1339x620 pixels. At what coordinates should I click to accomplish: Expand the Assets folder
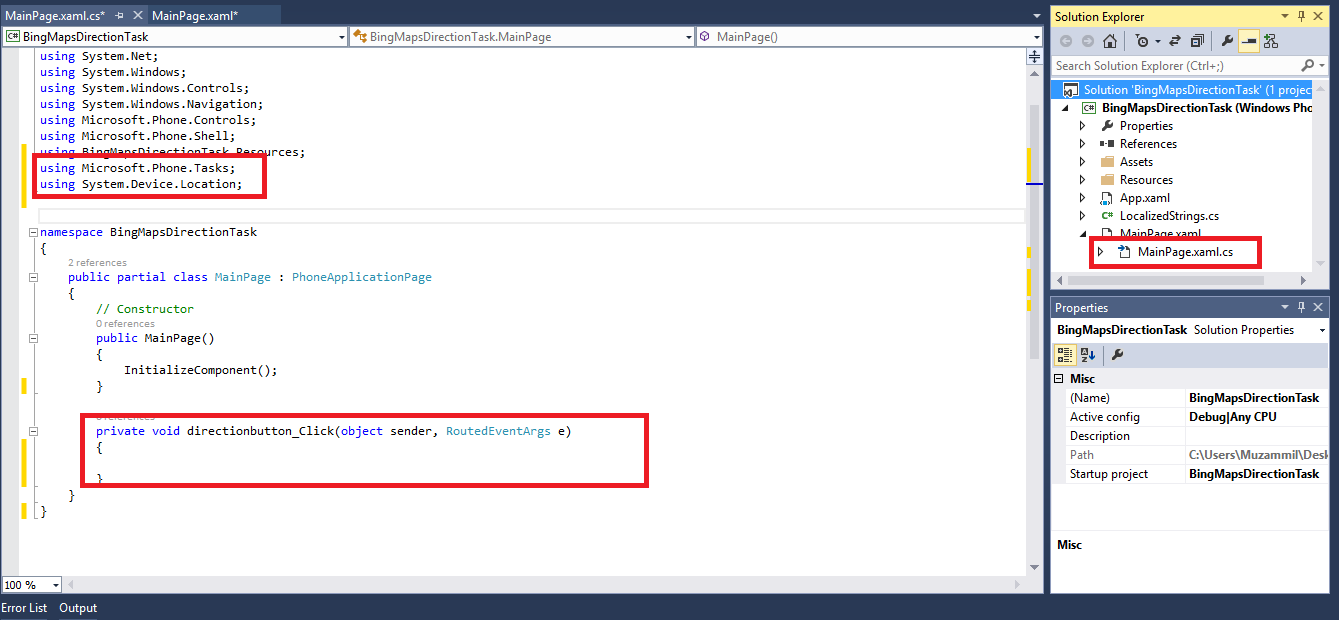pyautogui.click(x=1083, y=162)
